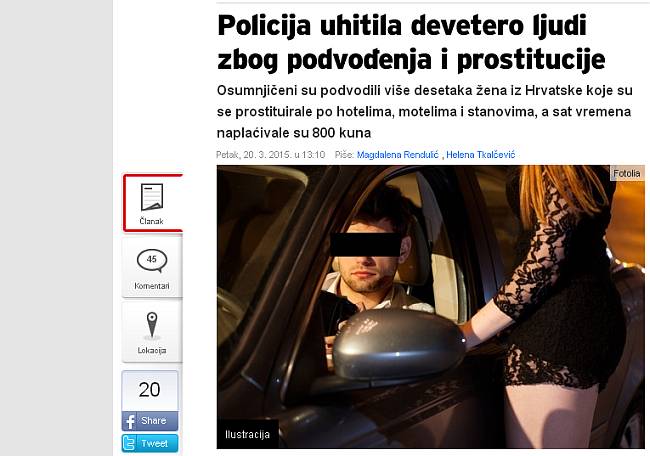Switch to the Komentari tab
Viewport: 650px width, 456px height.
click(x=151, y=286)
